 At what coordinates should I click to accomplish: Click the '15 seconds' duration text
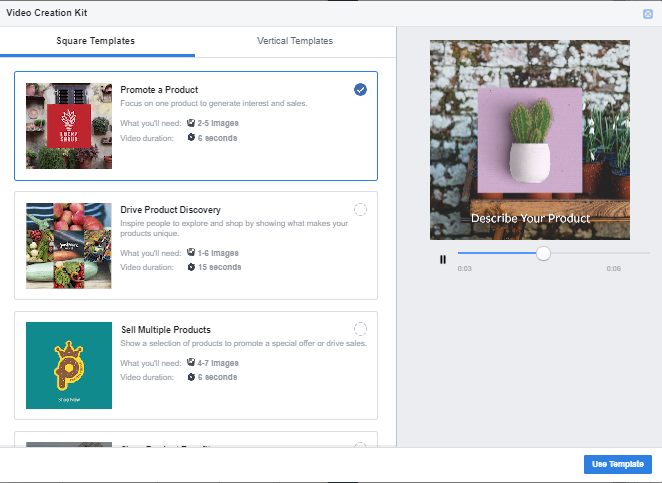pyautogui.click(x=220, y=267)
